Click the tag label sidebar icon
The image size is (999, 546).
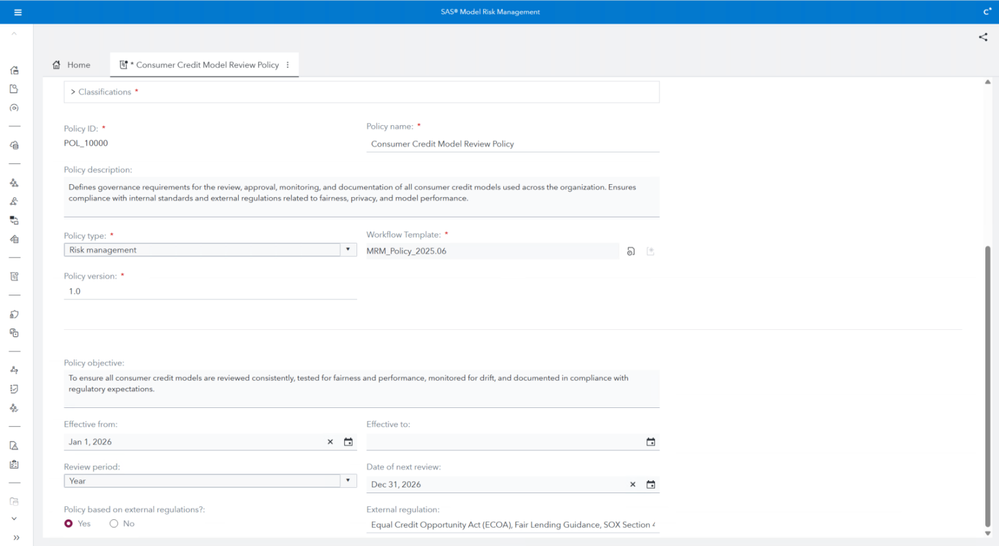tap(14, 314)
